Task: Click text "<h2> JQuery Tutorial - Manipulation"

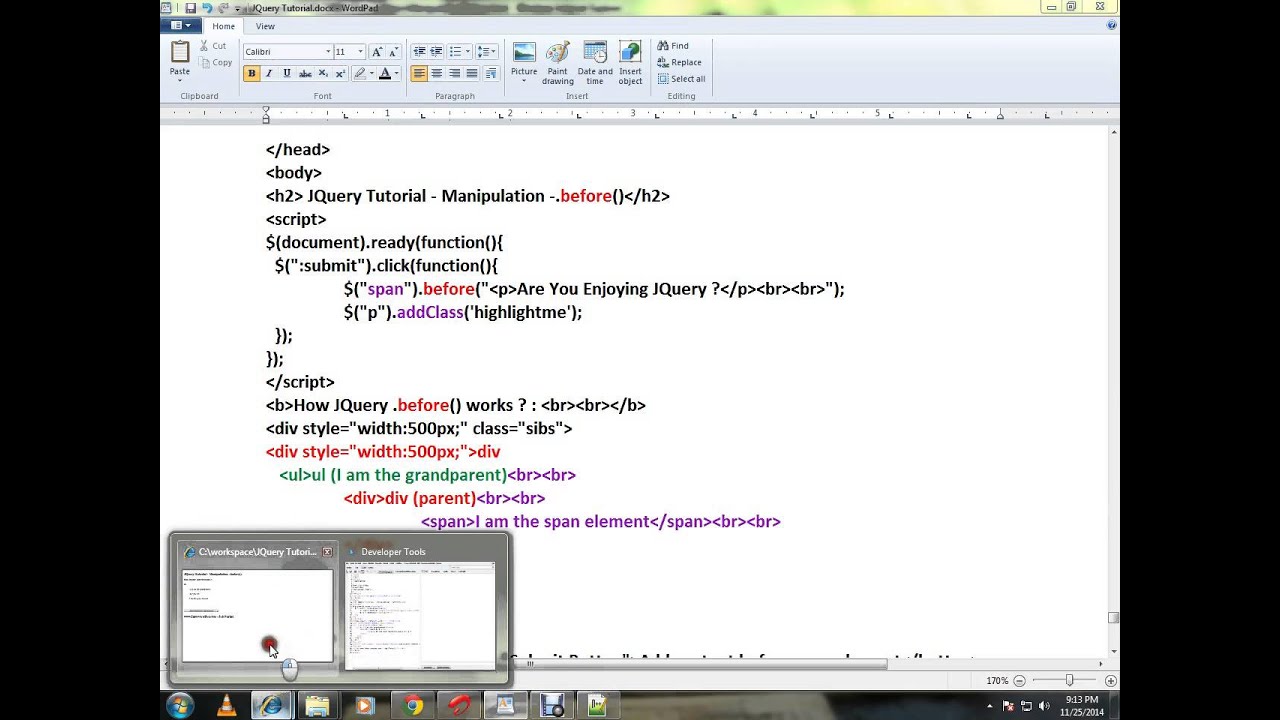Action: click(x=407, y=196)
